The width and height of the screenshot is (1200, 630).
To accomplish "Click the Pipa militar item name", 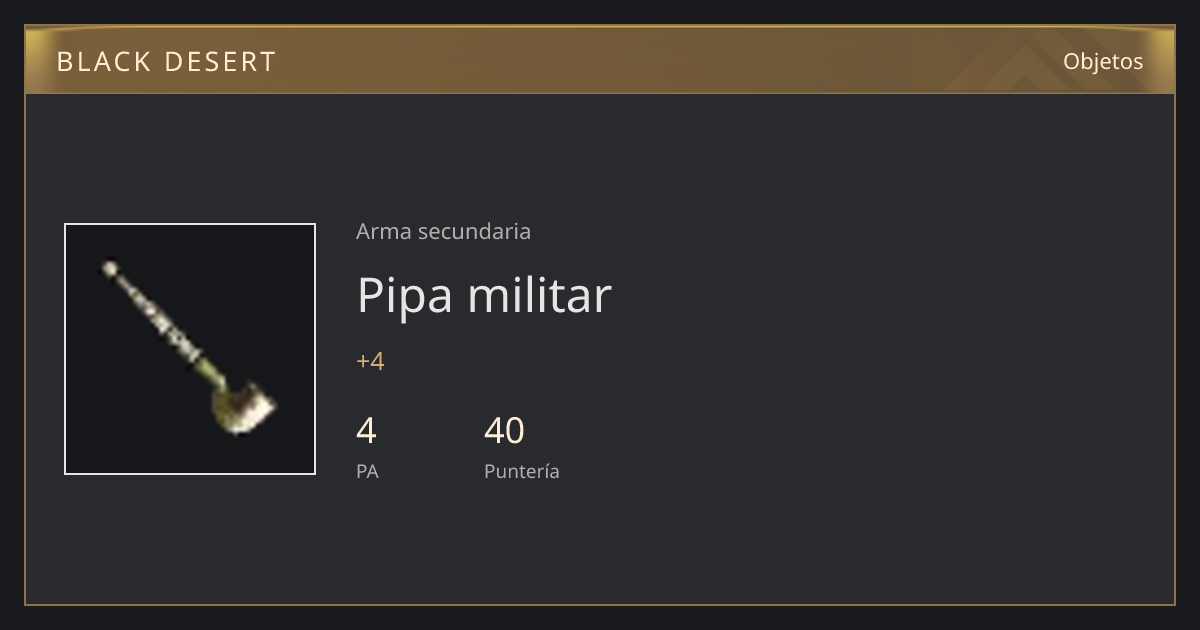I will pyautogui.click(x=484, y=295).
